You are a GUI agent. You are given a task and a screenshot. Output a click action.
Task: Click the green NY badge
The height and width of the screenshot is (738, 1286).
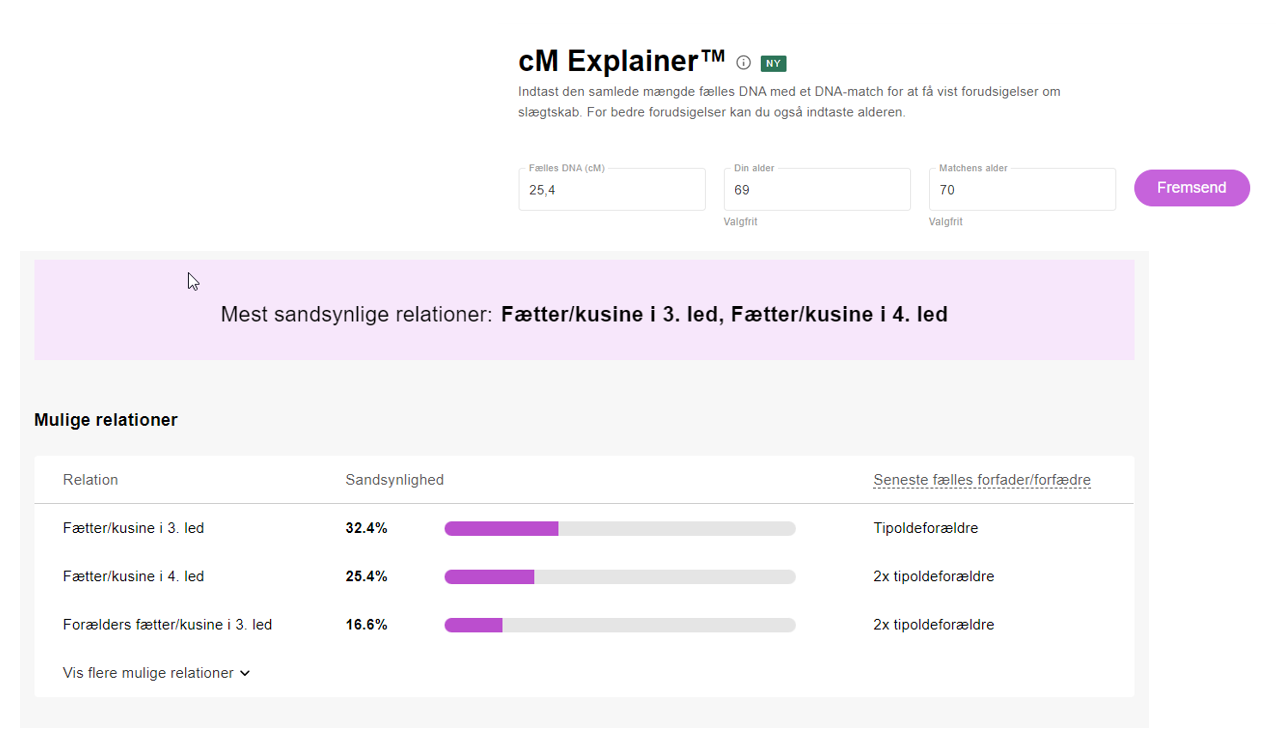[773, 63]
